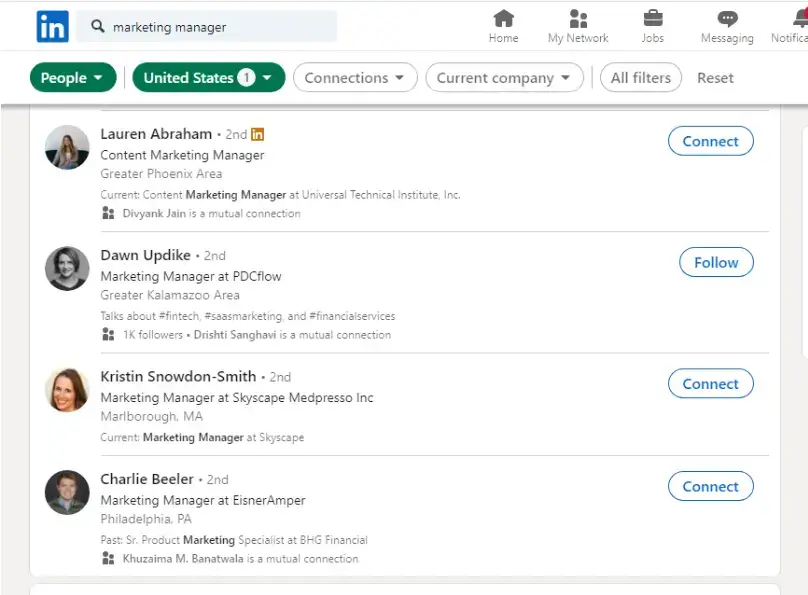Reset the applied search filters
Viewport: 808px width, 595px height.
point(715,77)
